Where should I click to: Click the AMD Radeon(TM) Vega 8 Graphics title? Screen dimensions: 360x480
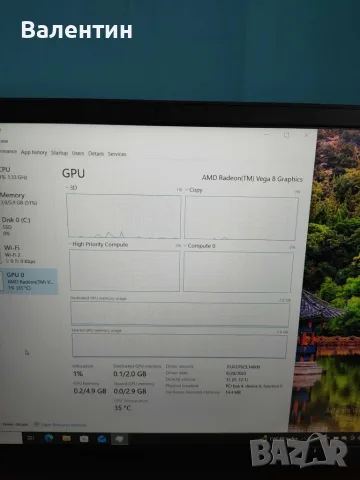(252, 178)
